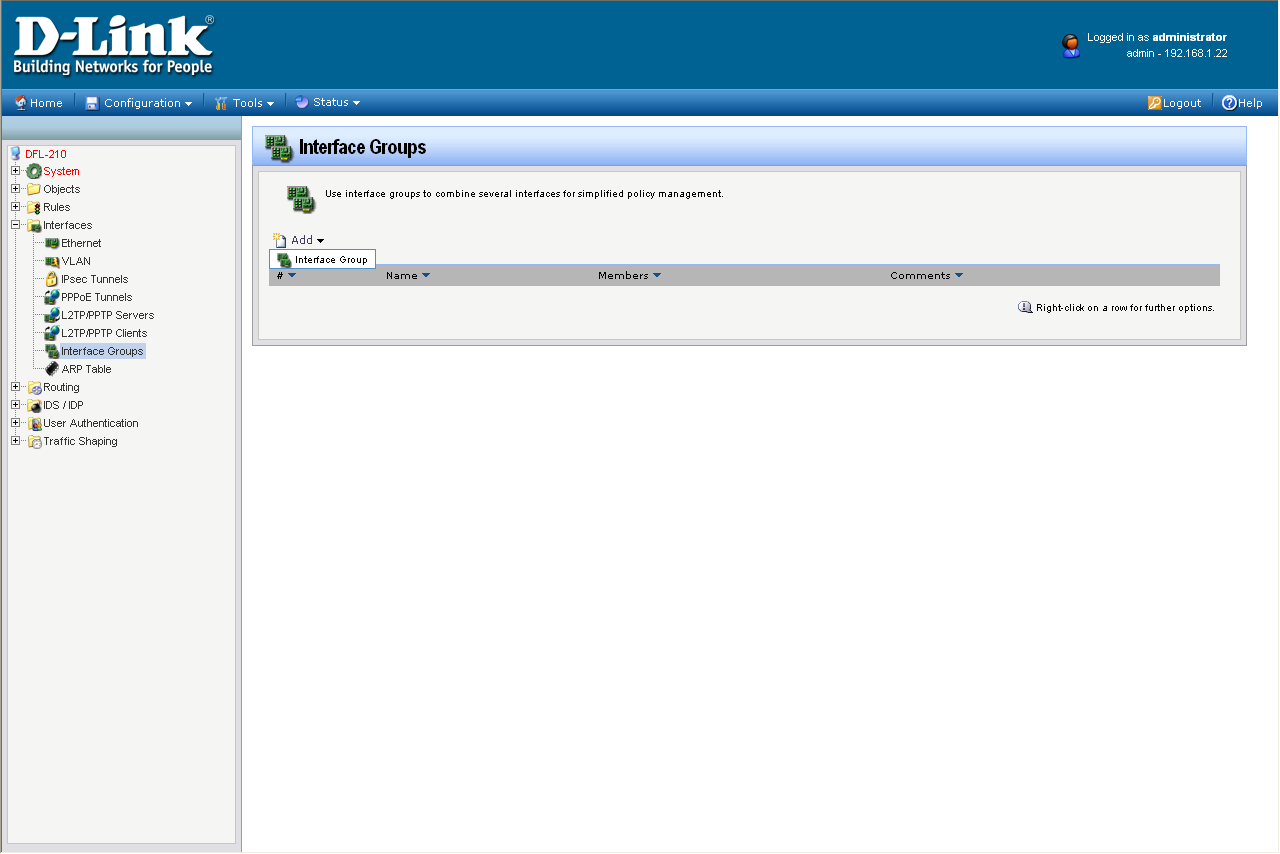This screenshot has width=1280, height=854.
Task: Click the administrator user avatar icon
Action: (1071, 46)
